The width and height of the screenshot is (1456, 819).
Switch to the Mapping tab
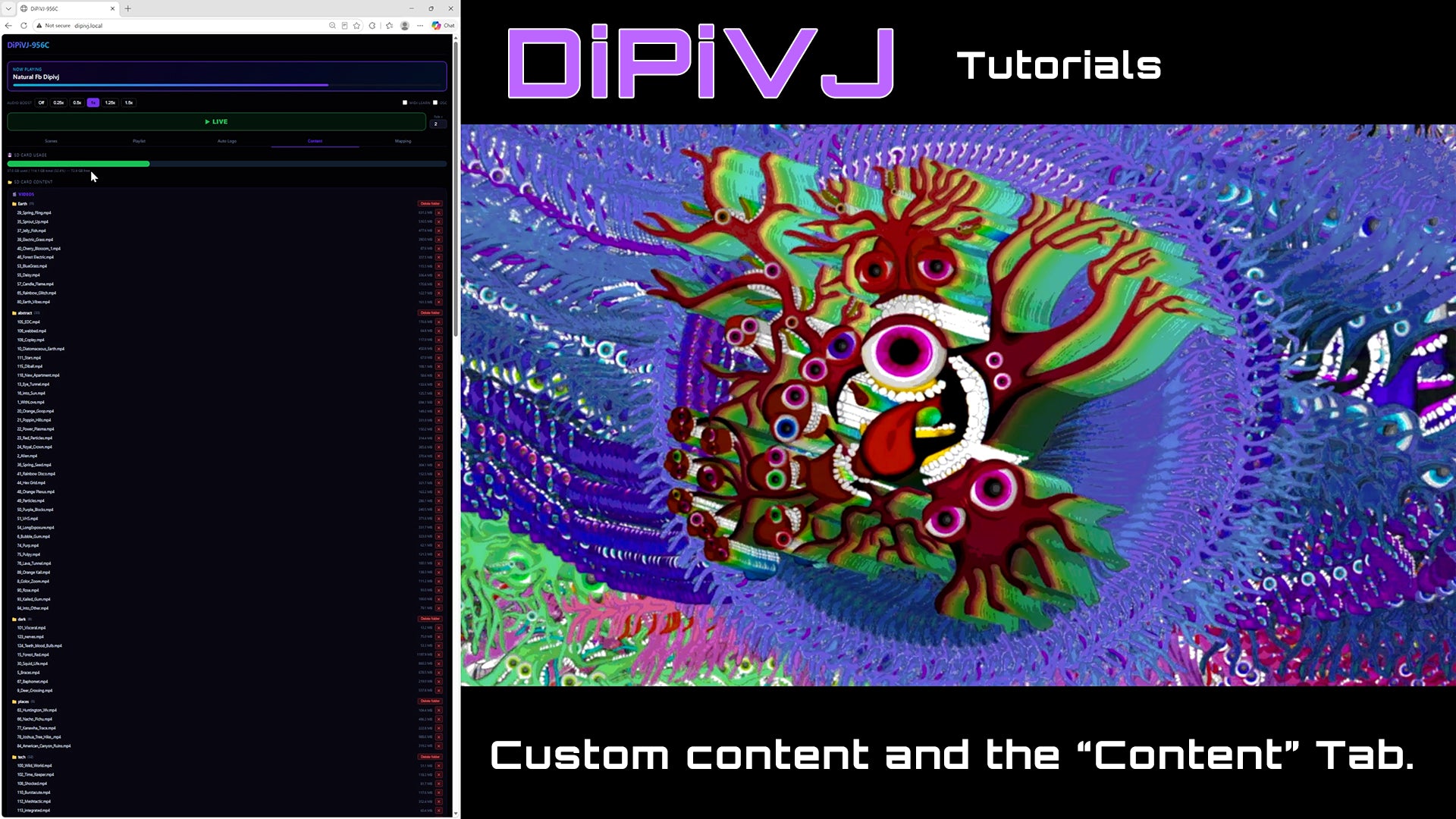403,141
